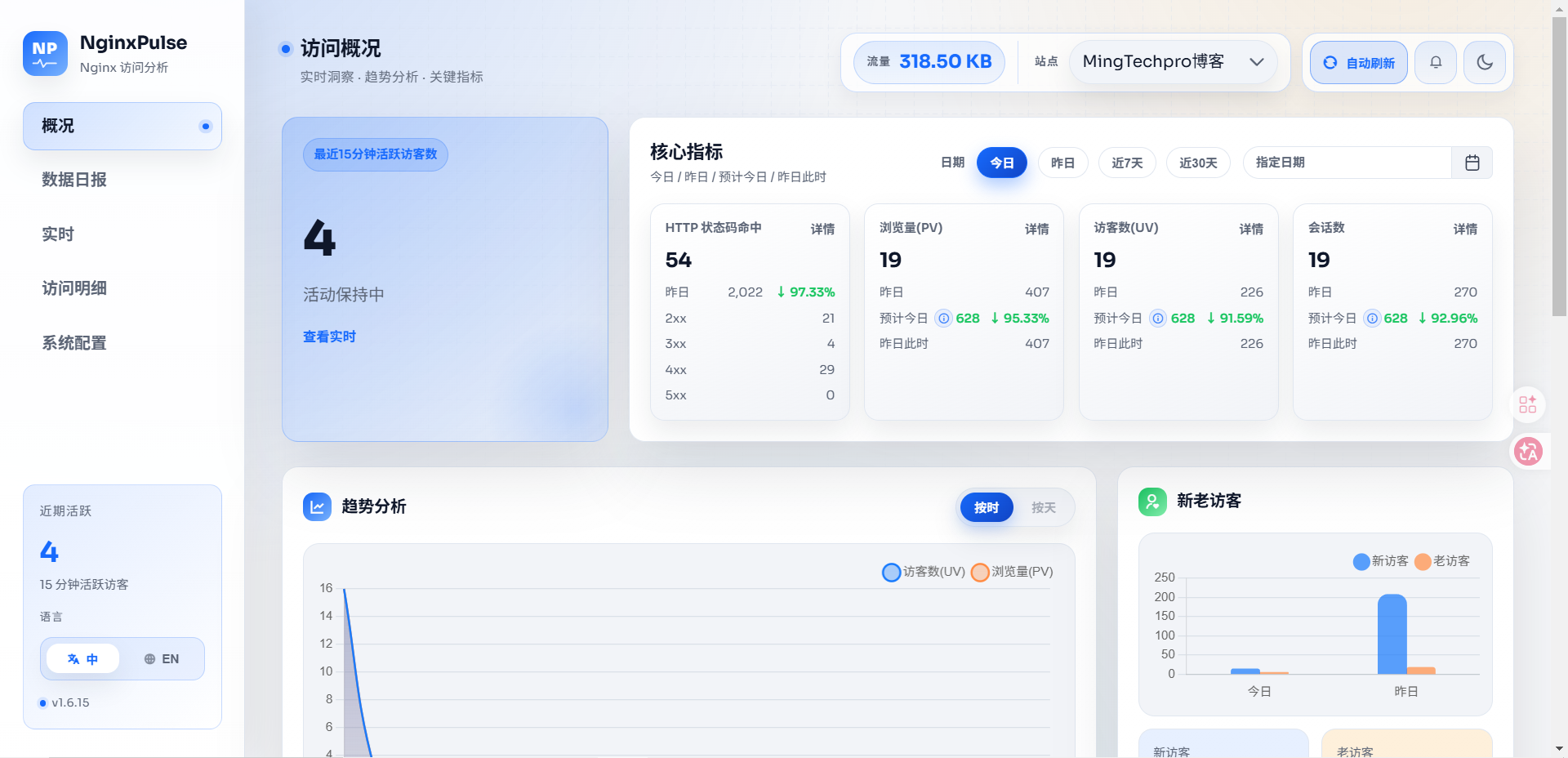Set trend analysis to 按时 hourly
The width and height of the screenshot is (1568, 758).
(987, 507)
